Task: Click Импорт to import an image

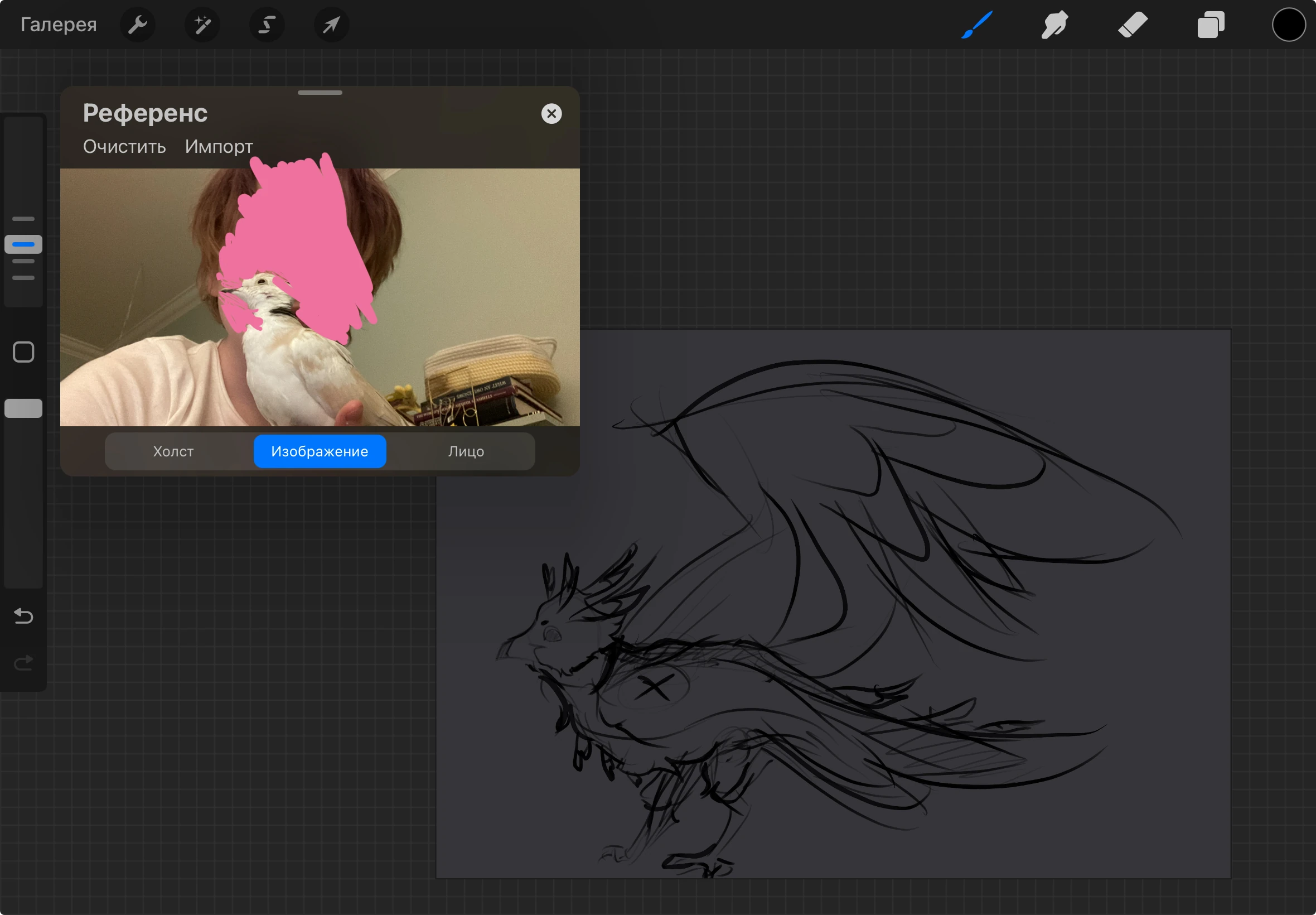Action: [x=219, y=147]
